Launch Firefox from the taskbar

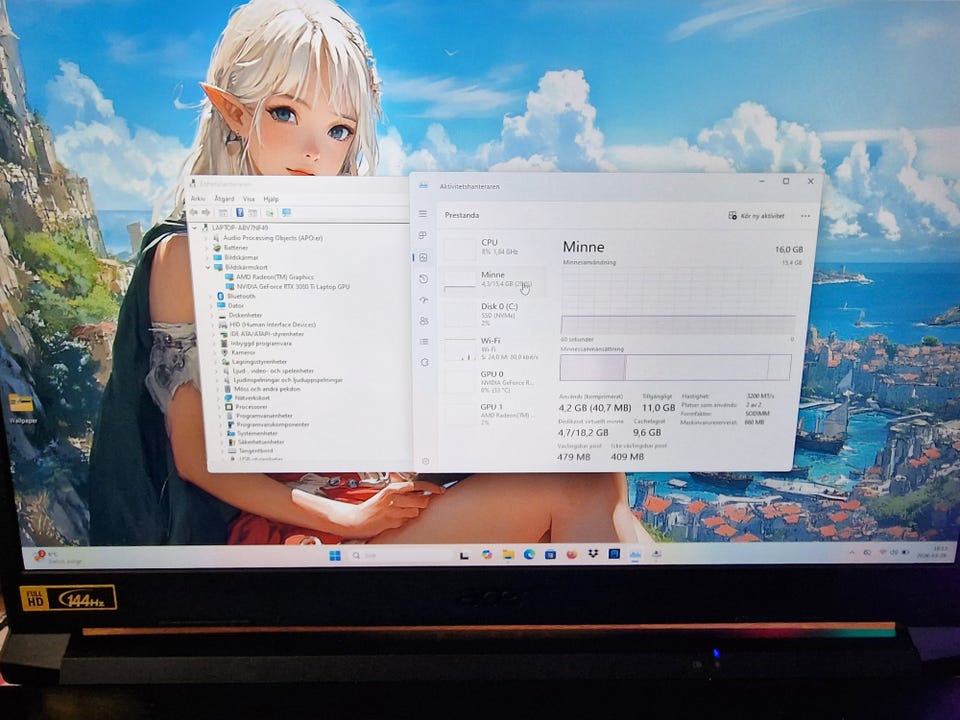571,555
